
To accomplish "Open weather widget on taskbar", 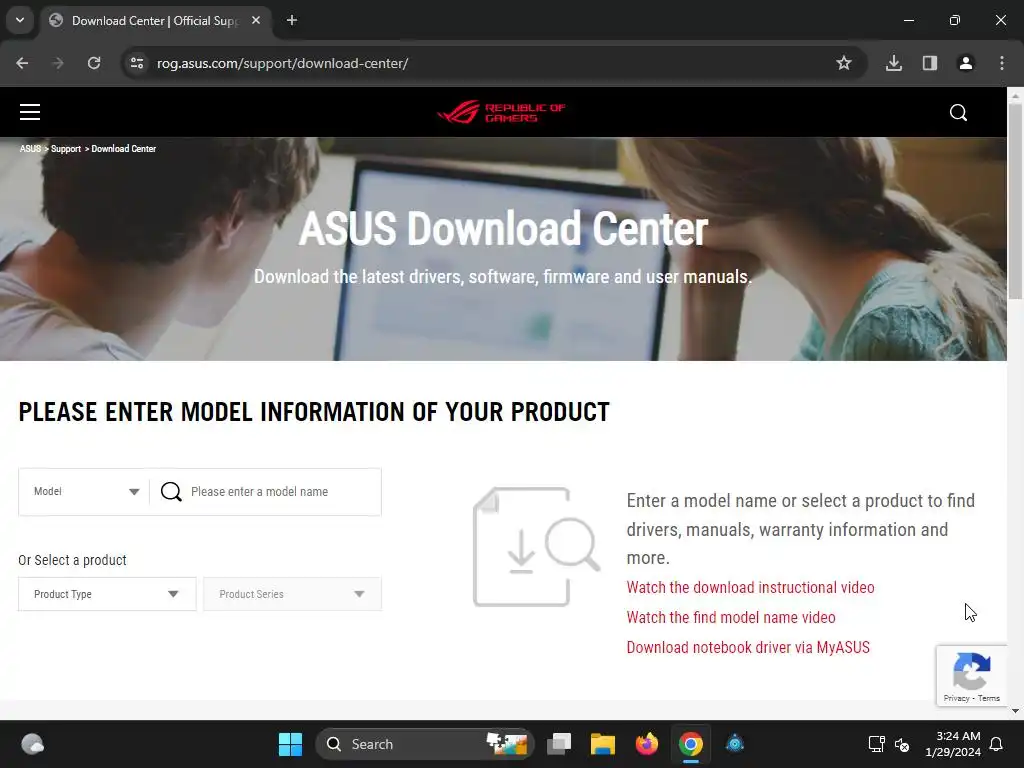I will [32, 744].
